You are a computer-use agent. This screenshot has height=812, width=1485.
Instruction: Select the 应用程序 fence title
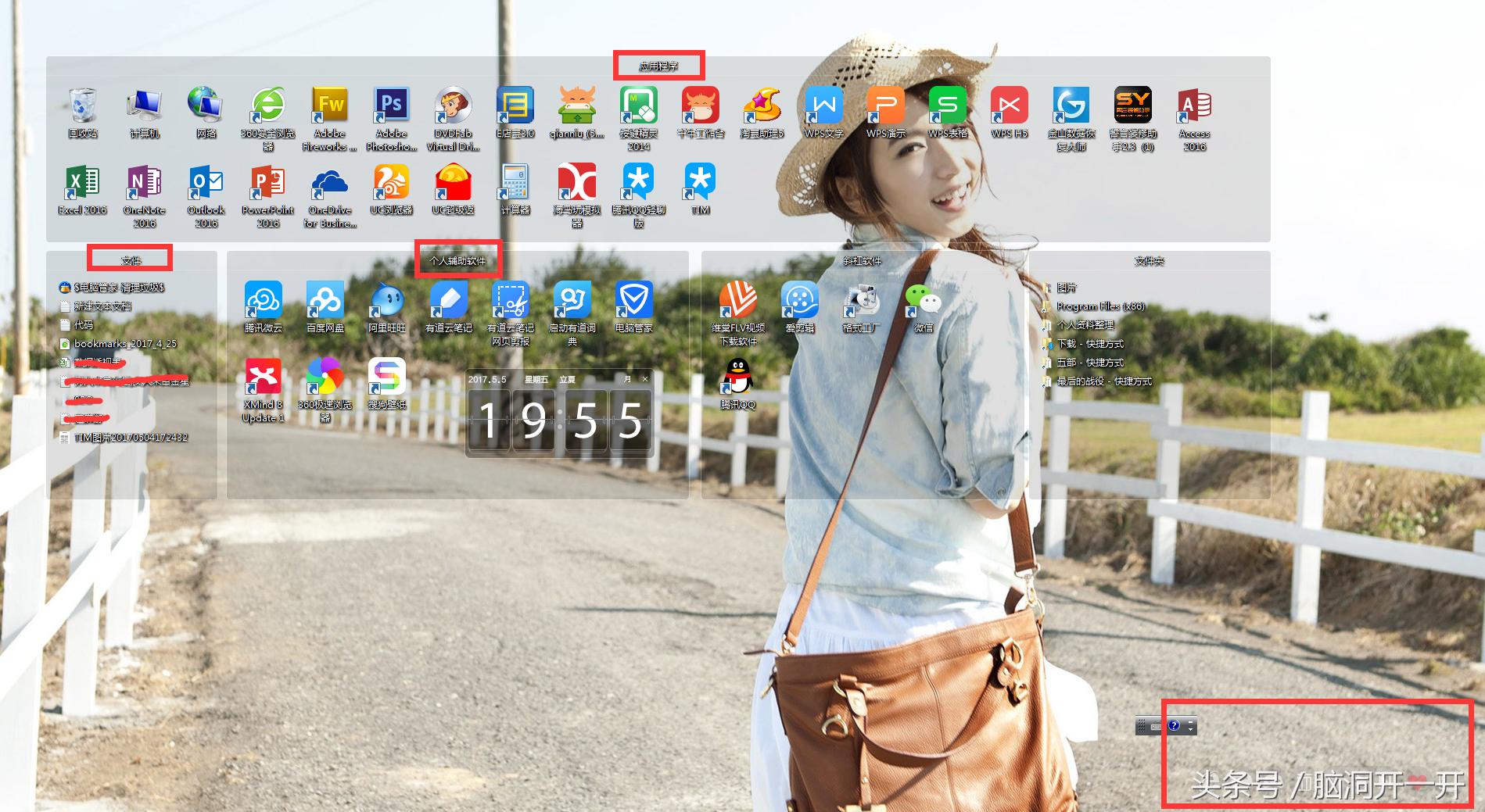point(658,66)
